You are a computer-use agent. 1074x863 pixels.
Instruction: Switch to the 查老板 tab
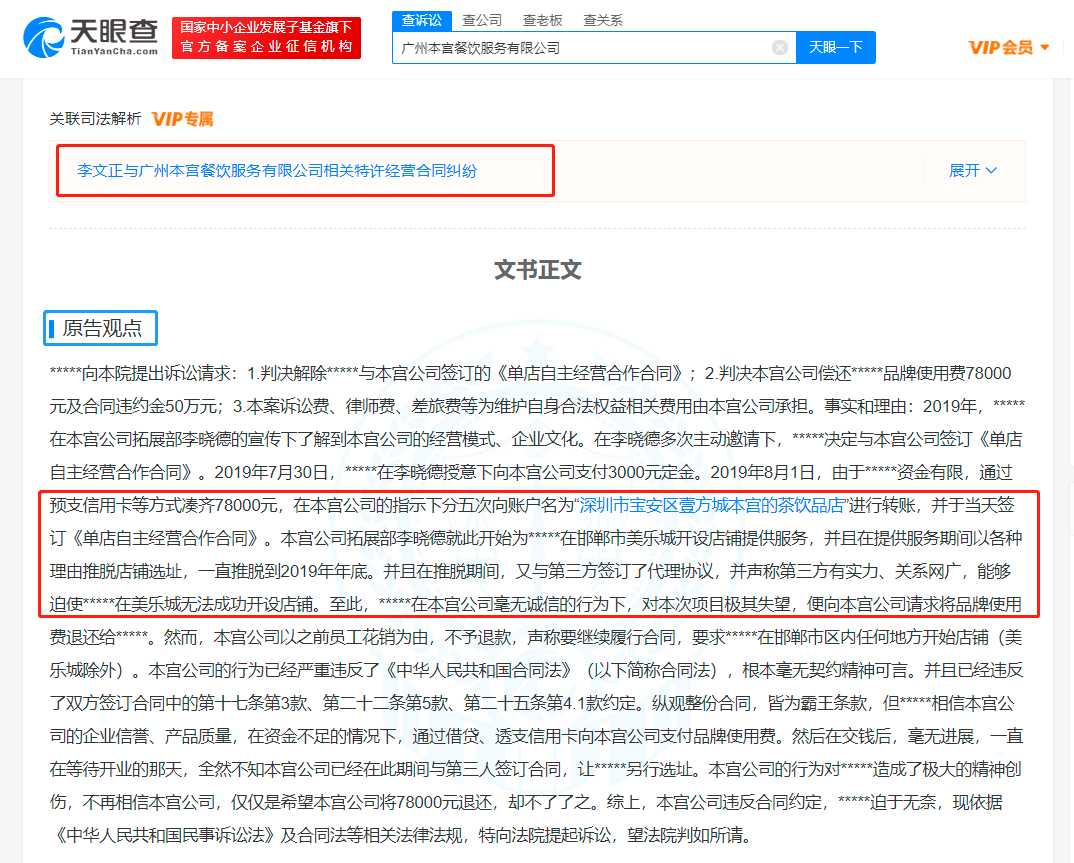click(542, 21)
